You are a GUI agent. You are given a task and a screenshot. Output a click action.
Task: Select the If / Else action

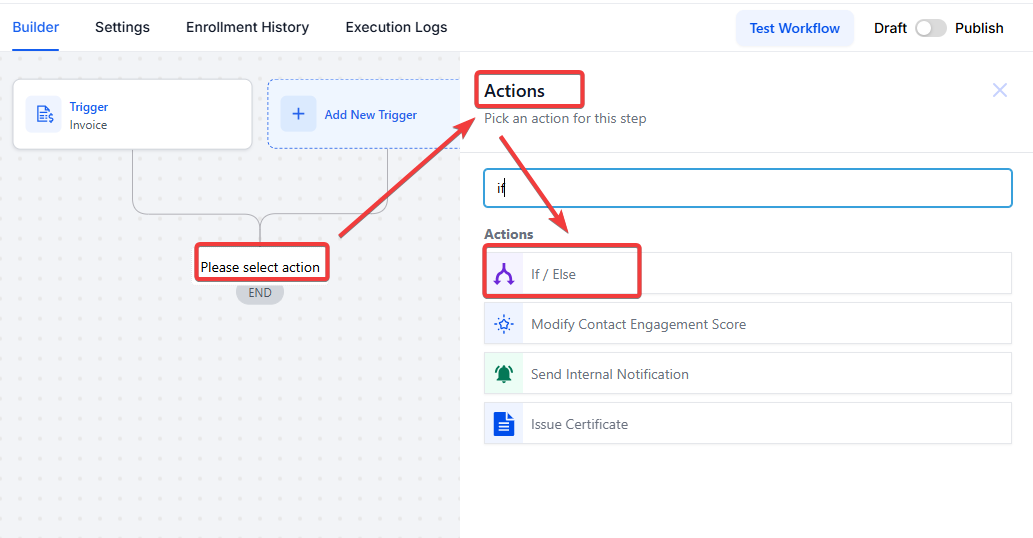pyautogui.click(x=748, y=274)
